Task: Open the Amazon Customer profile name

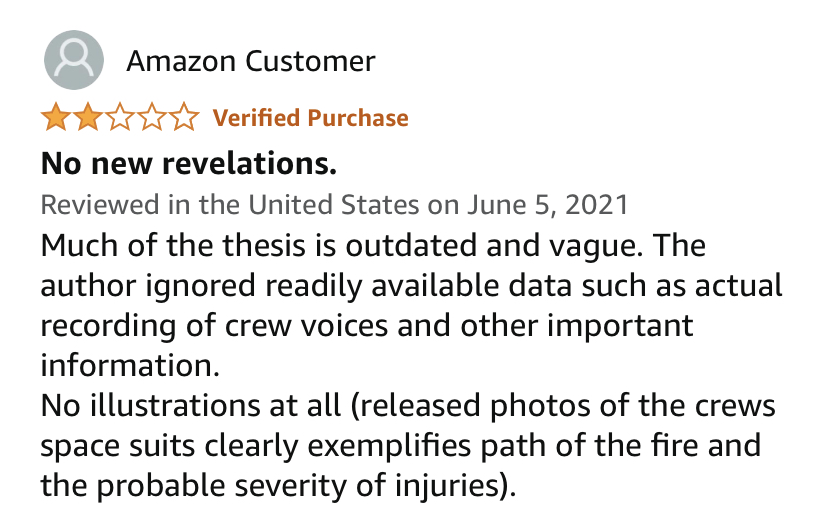Action: tap(250, 61)
